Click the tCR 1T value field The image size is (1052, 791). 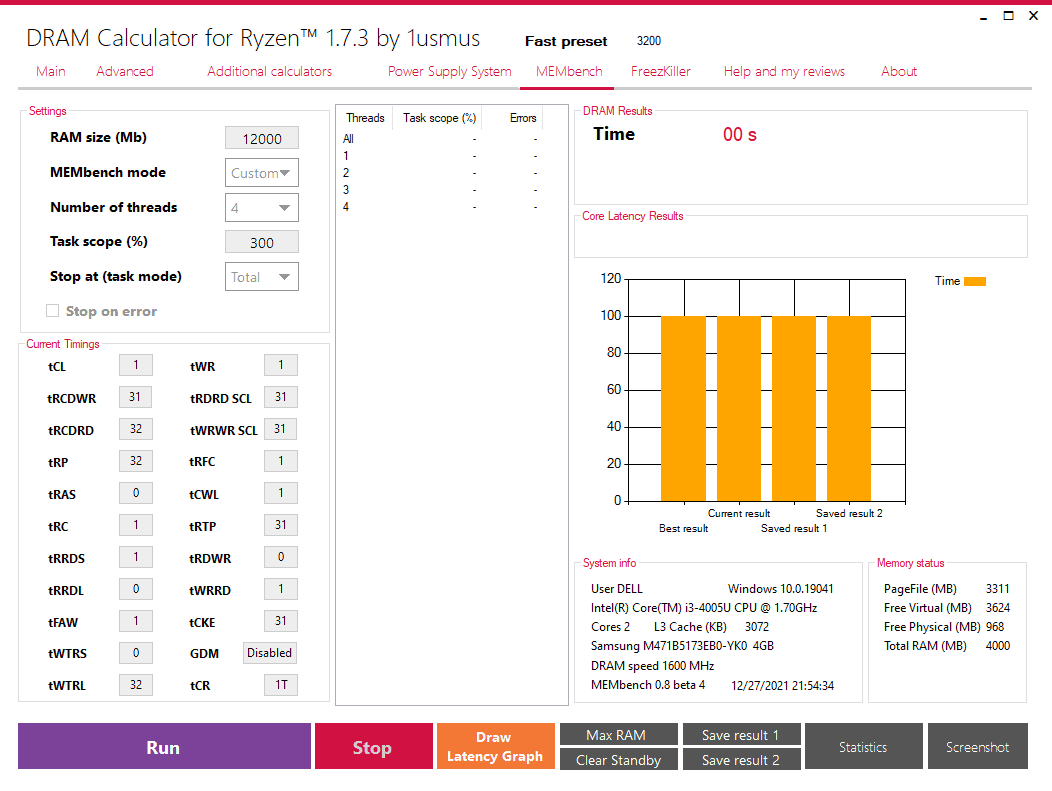[280, 685]
